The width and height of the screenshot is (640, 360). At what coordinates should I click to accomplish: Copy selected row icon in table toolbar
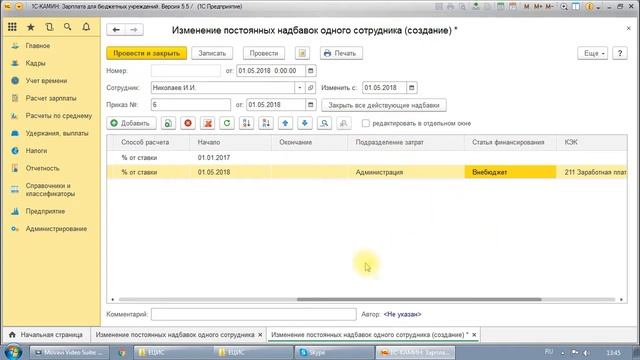click(x=168, y=123)
